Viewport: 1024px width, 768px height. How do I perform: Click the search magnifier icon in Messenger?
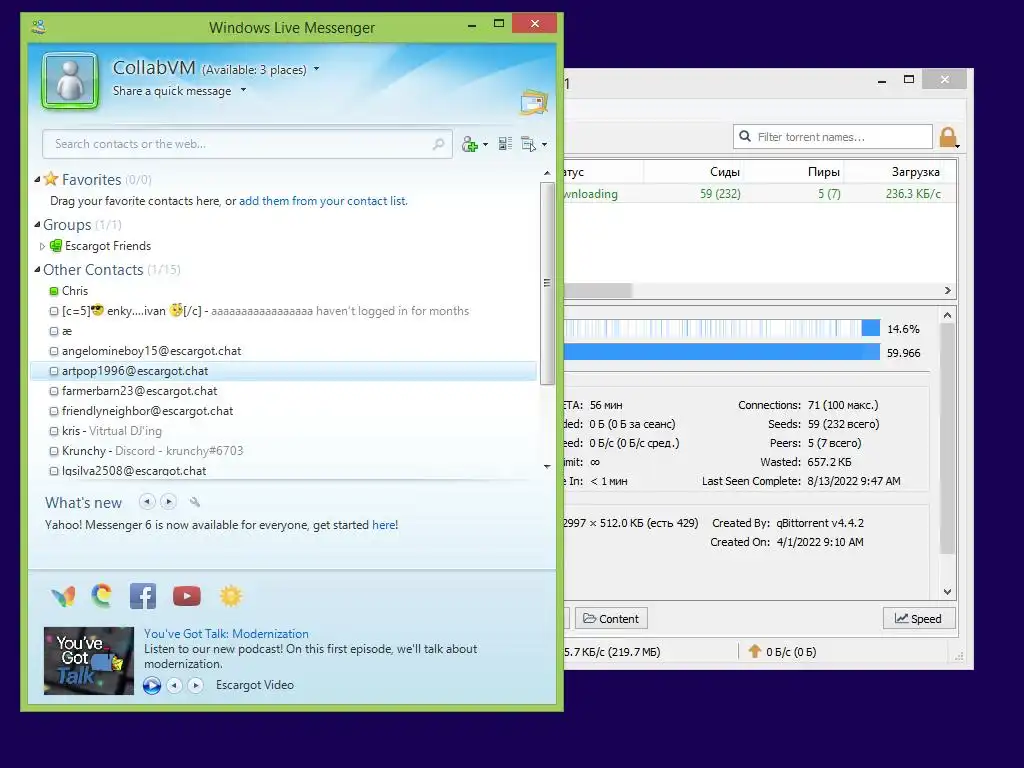(x=438, y=144)
